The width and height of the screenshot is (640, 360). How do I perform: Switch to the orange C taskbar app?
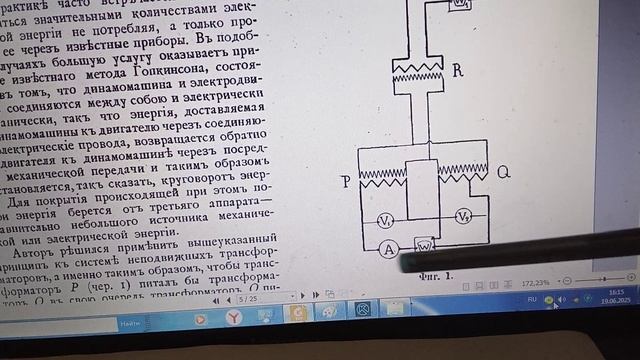298,313
